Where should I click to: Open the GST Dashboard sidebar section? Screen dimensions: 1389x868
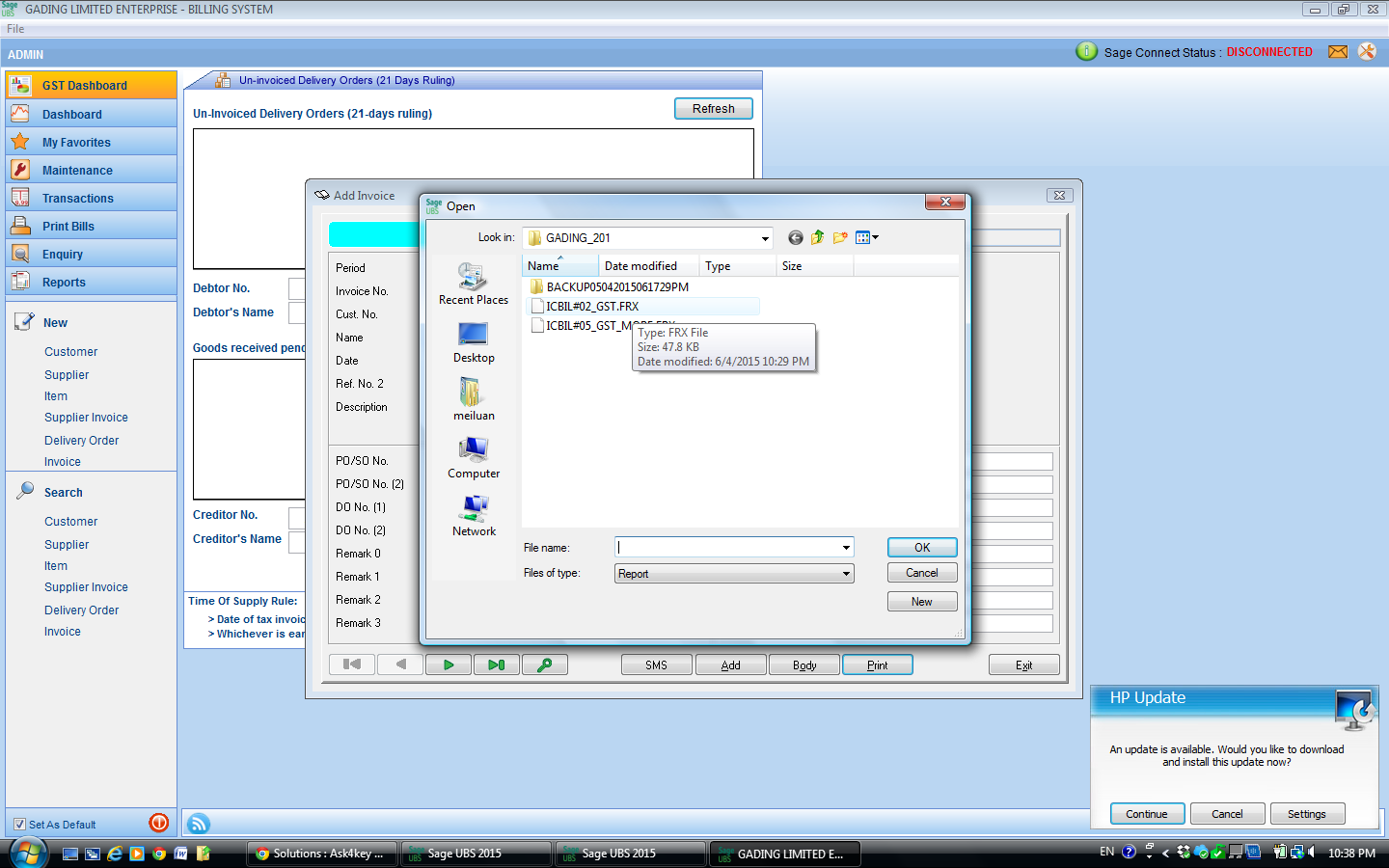coord(91,85)
